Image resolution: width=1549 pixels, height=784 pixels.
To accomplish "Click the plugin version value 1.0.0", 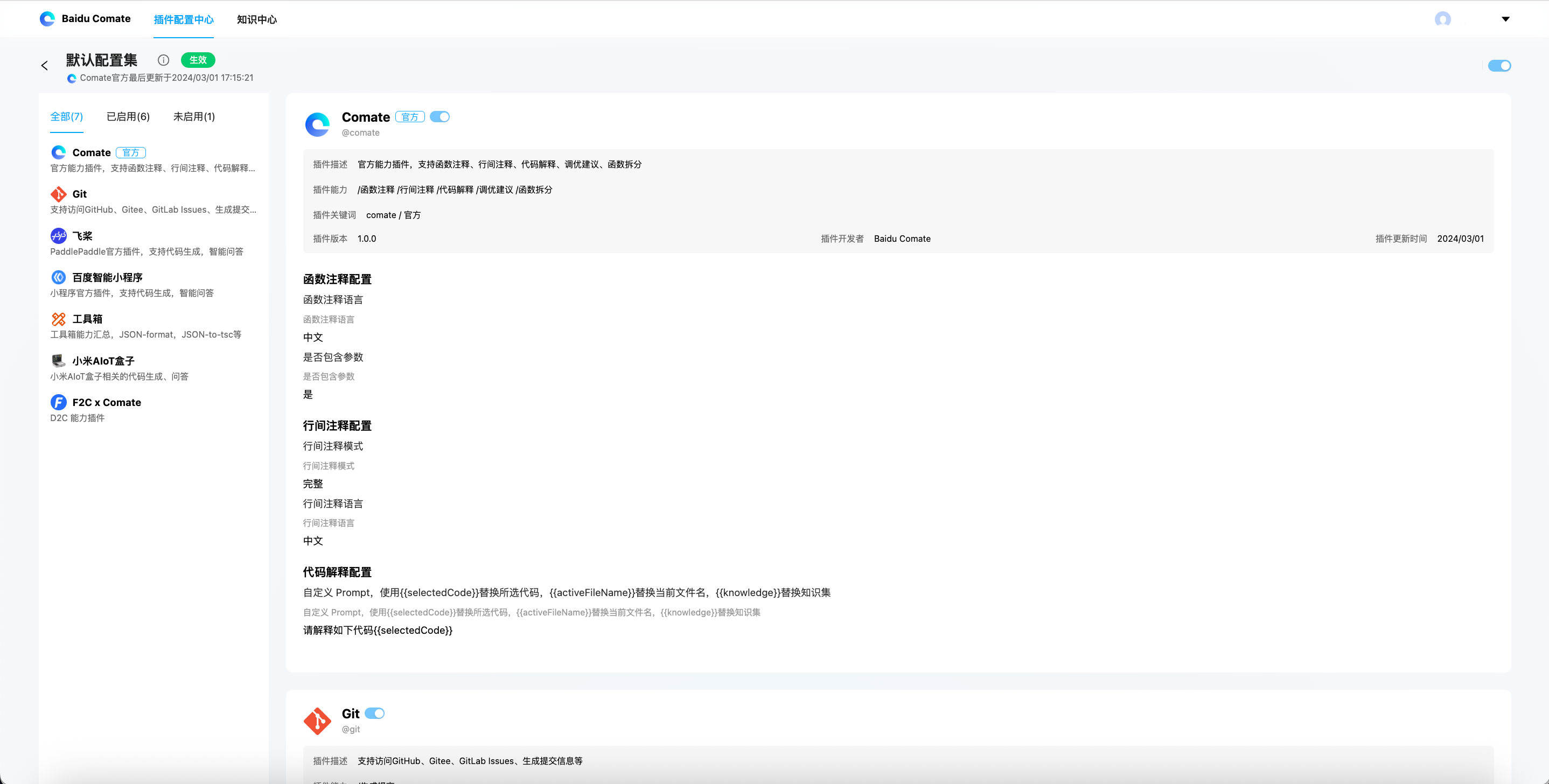I will click(x=367, y=239).
